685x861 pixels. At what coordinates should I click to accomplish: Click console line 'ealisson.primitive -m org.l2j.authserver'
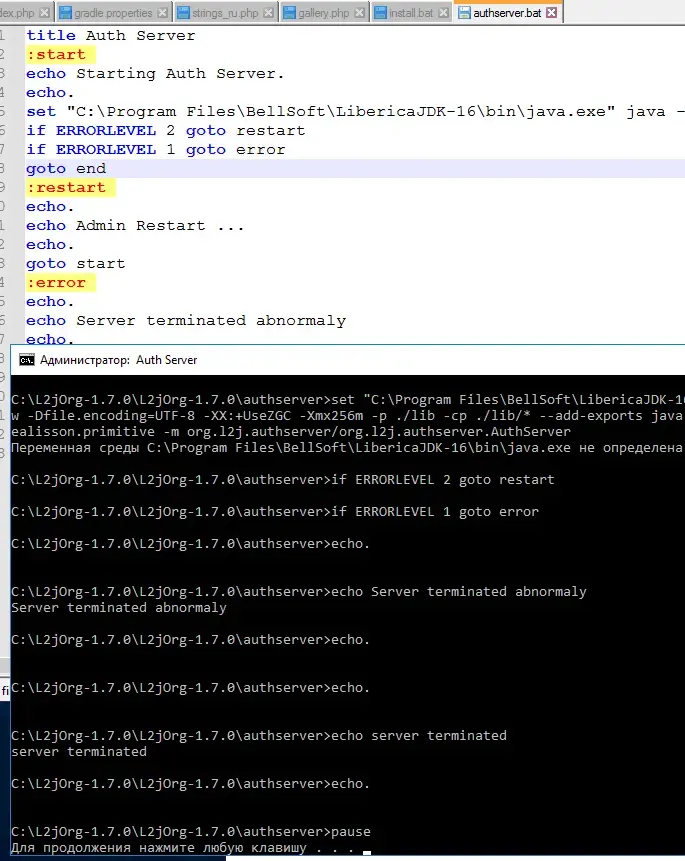tap(291, 432)
